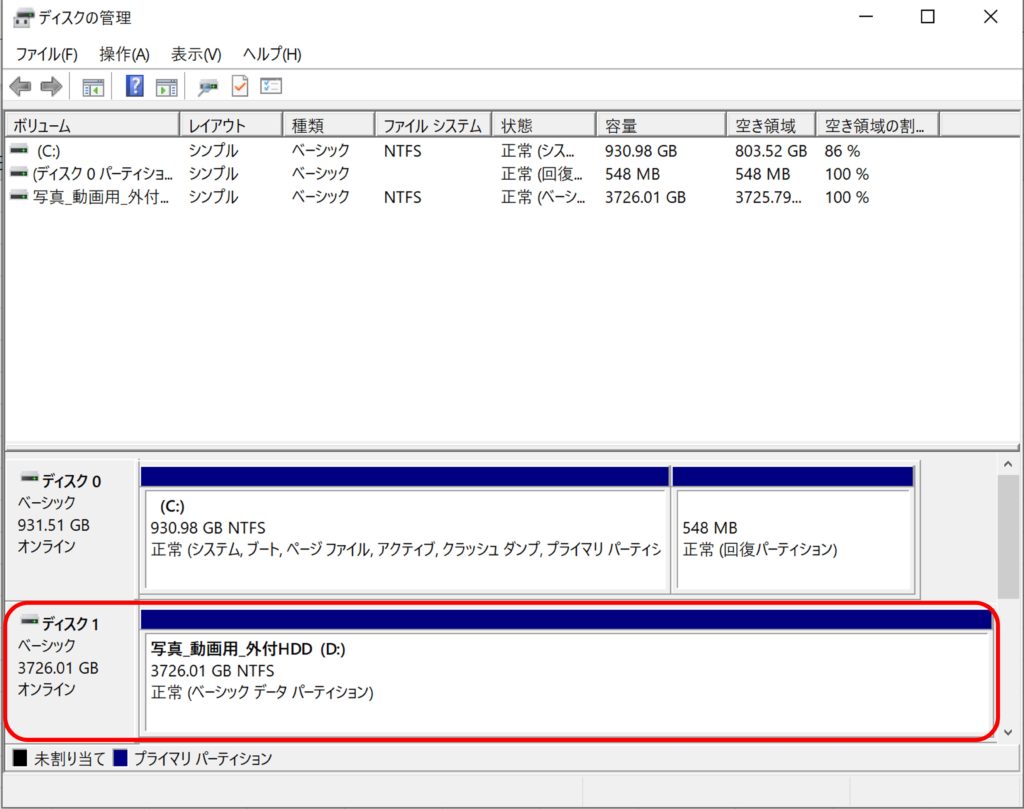Select the 写真_動画用_外付HDD (D:) partition block
The width and height of the screenshot is (1024, 809).
tap(566, 680)
